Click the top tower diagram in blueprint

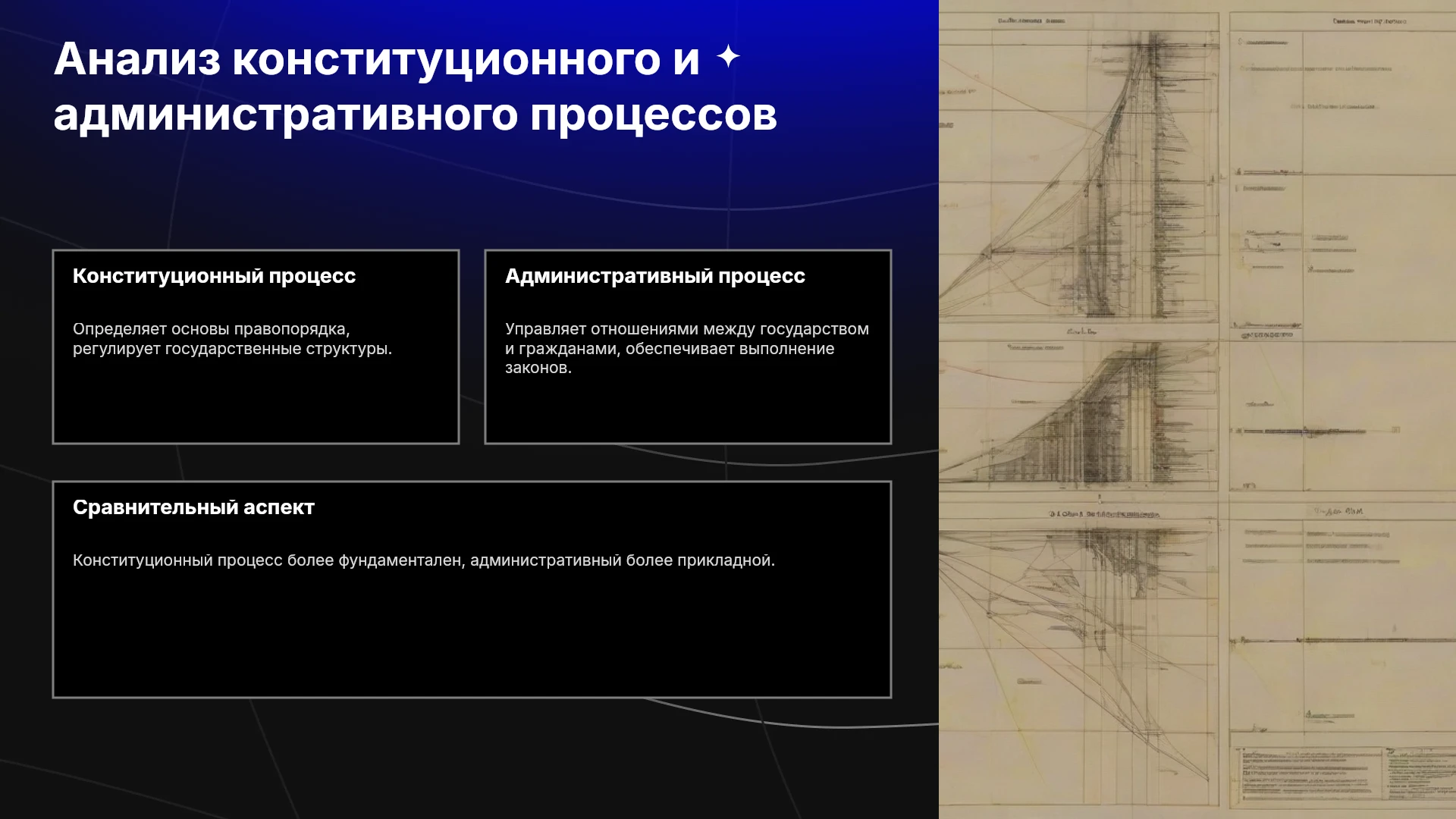[x=1092, y=174]
